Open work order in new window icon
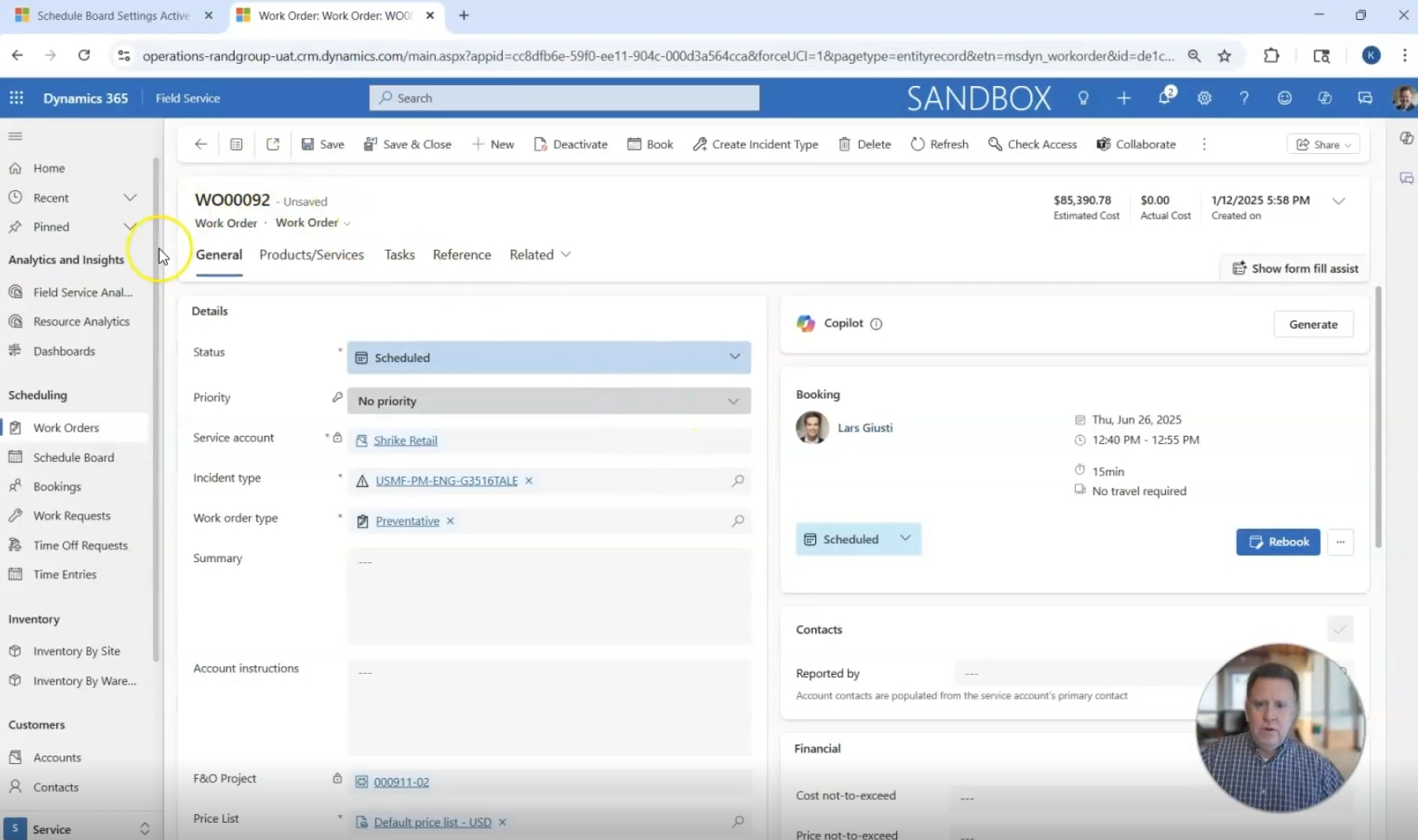1418x840 pixels. click(x=273, y=144)
